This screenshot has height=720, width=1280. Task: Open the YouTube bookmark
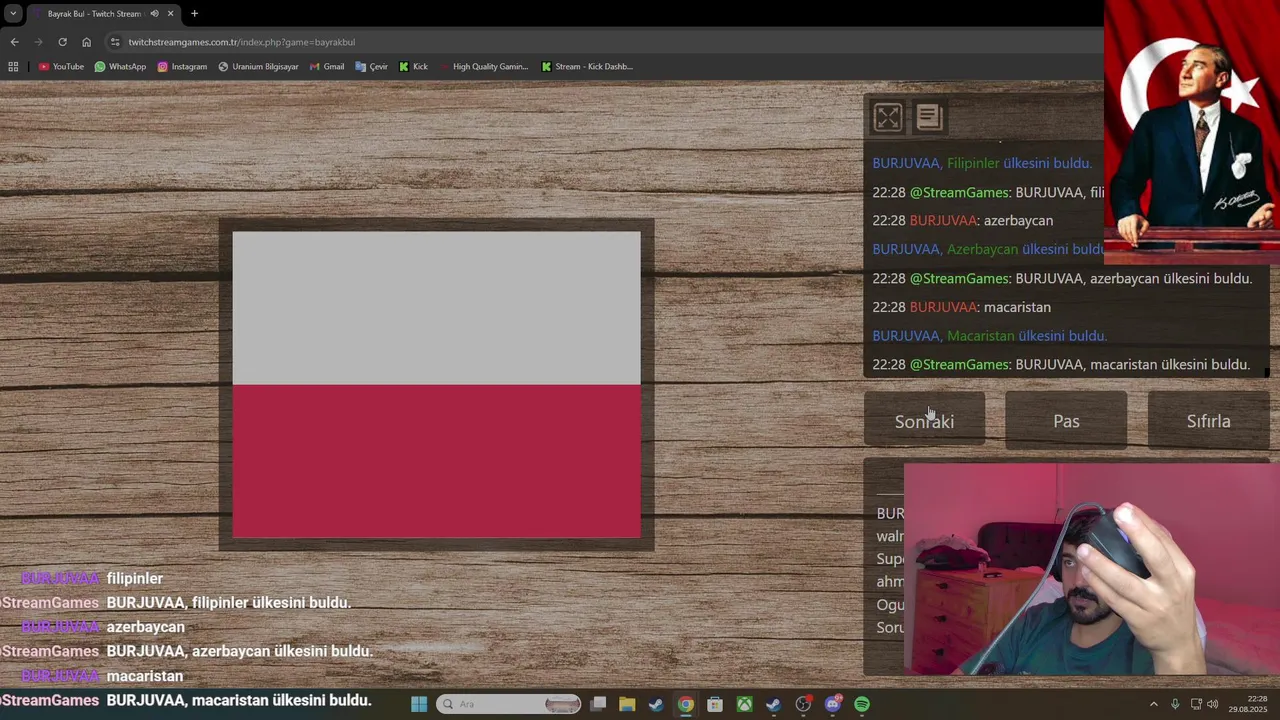pos(61,67)
